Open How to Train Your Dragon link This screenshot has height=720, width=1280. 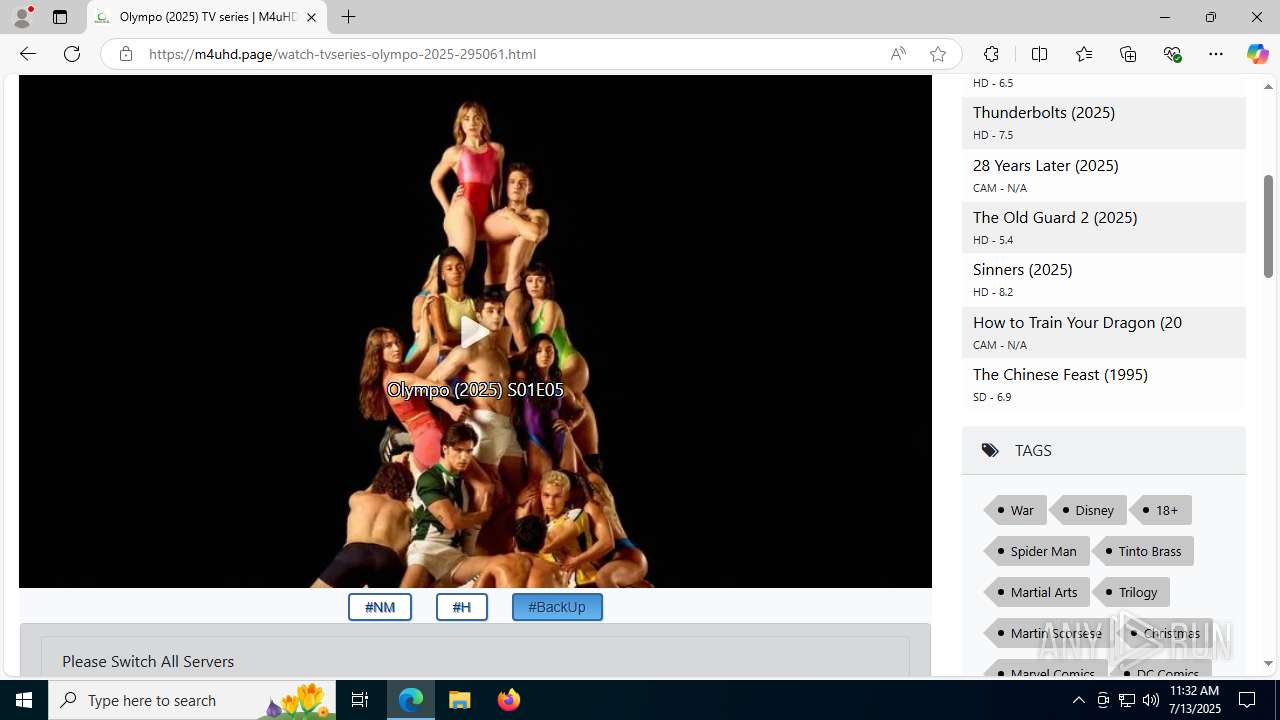pos(1077,322)
